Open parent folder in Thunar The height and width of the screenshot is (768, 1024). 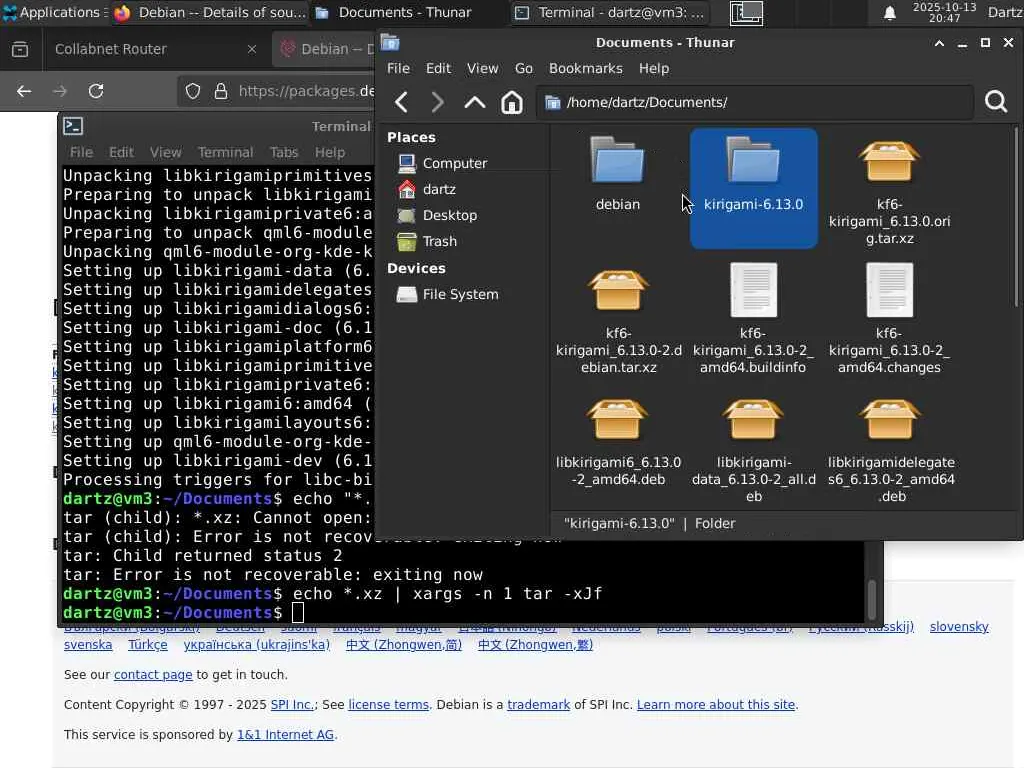click(475, 102)
